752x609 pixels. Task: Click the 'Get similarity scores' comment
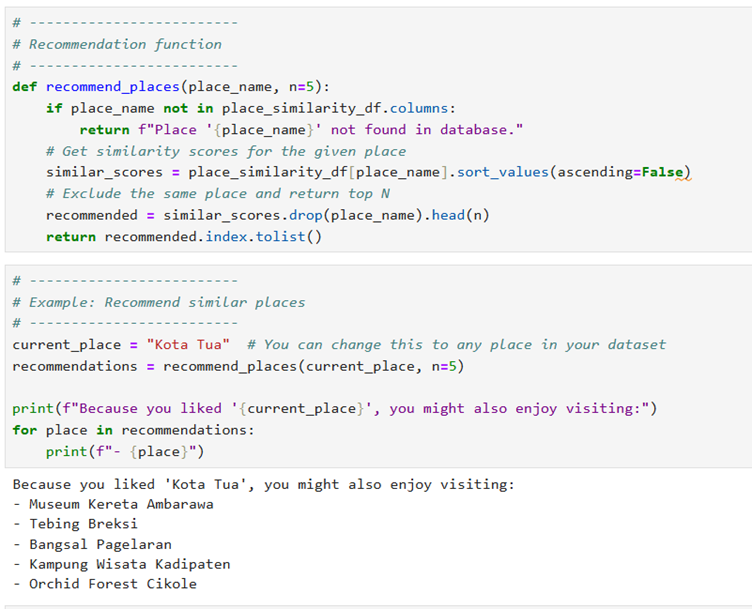point(226,151)
